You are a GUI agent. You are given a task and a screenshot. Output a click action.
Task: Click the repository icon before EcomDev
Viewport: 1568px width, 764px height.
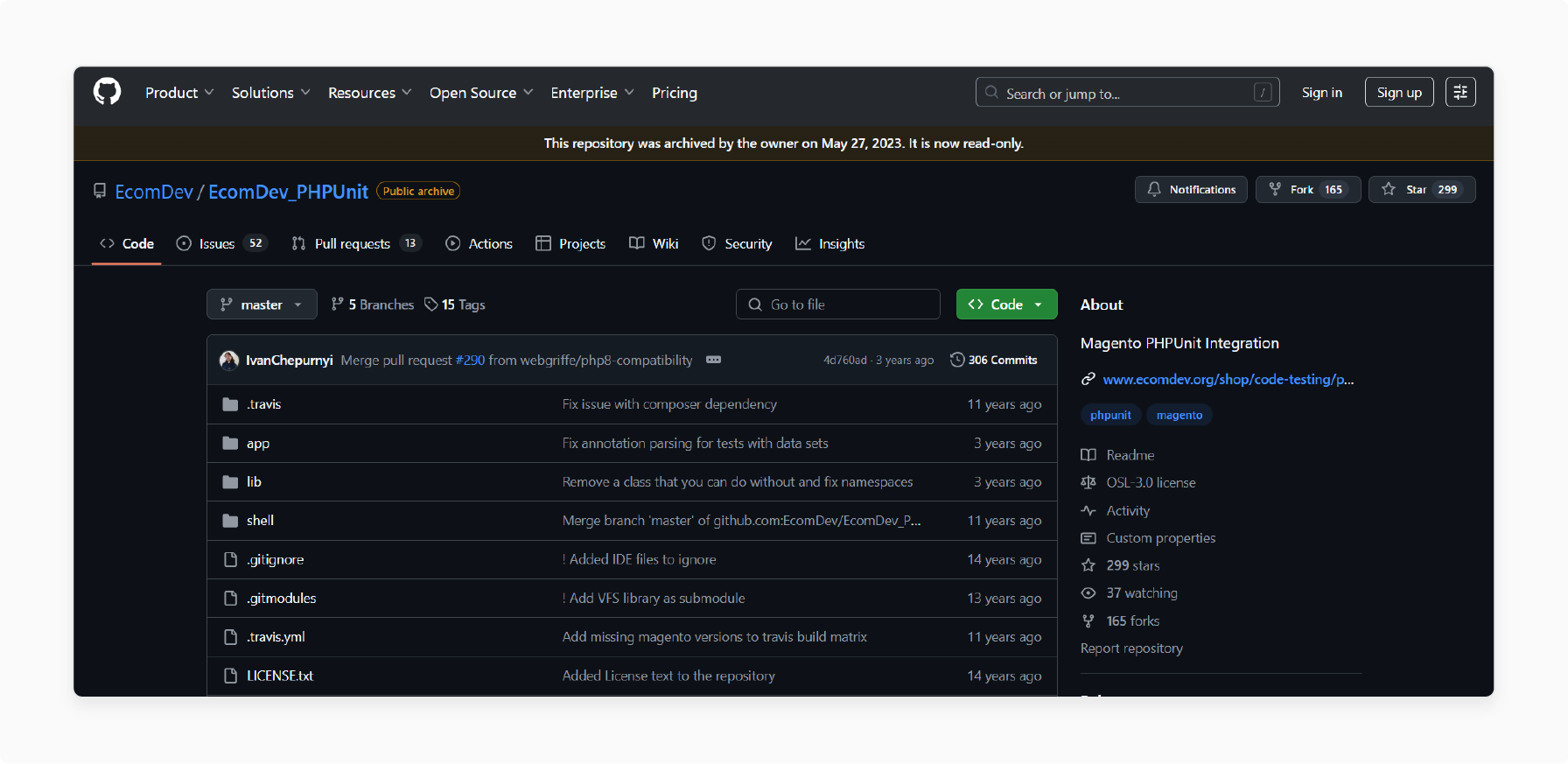coord(100,191)
